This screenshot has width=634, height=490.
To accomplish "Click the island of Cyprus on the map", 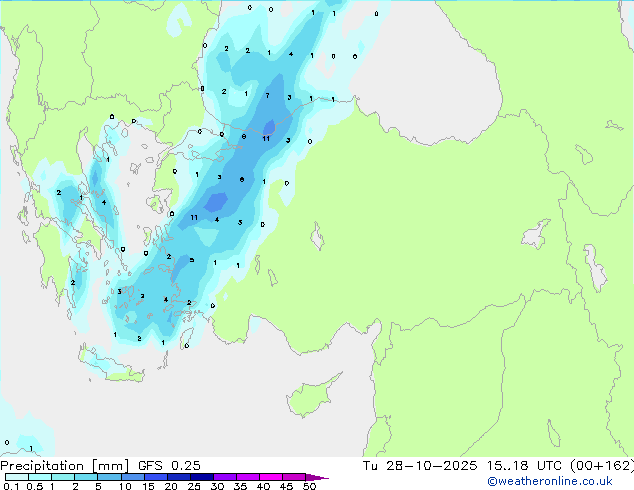I will [x=311, y=397].
